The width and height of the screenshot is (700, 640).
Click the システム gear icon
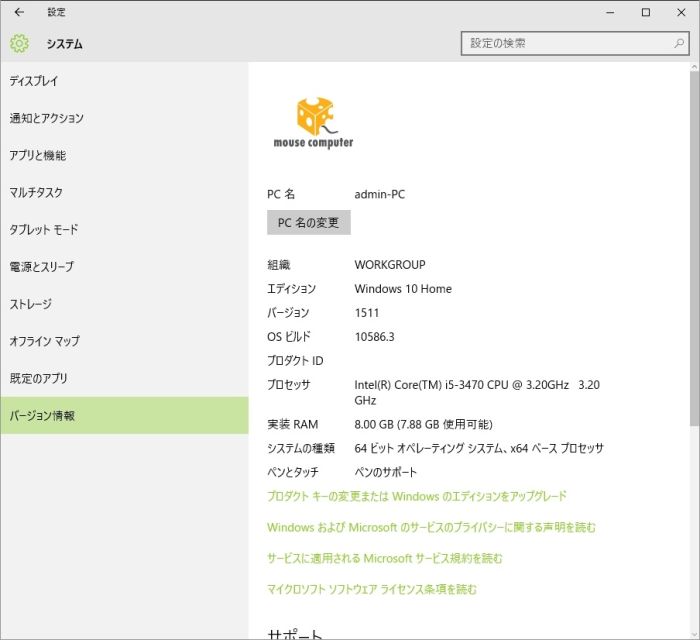19,44
